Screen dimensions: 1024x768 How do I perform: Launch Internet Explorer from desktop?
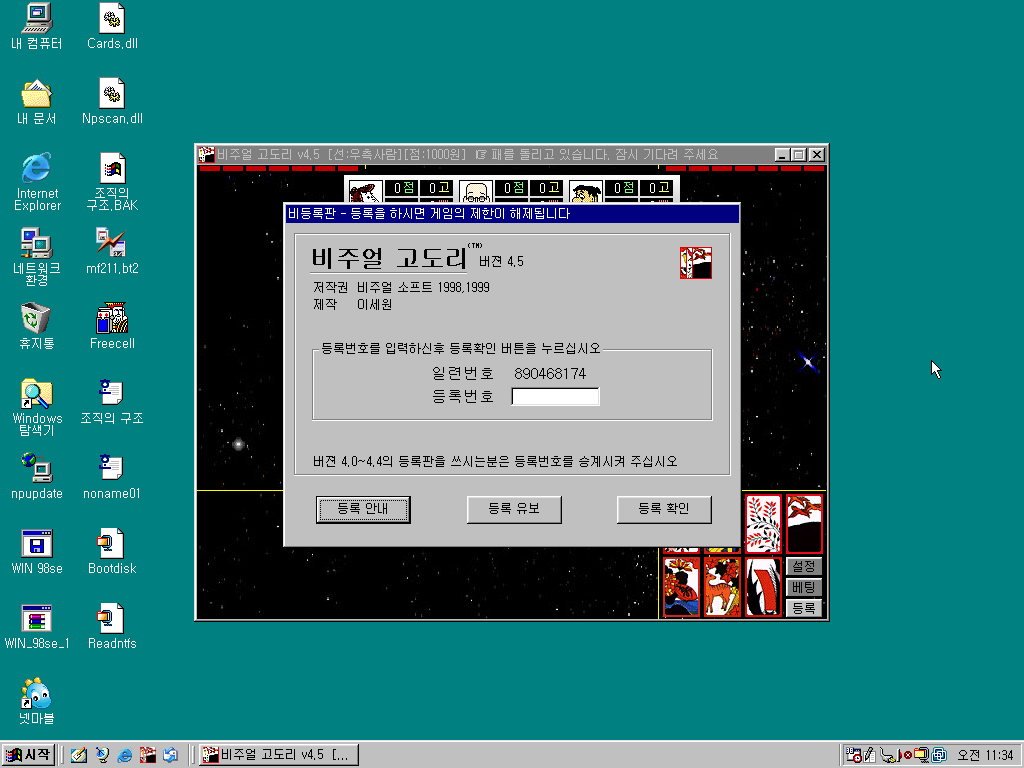[x=37, y=182]
